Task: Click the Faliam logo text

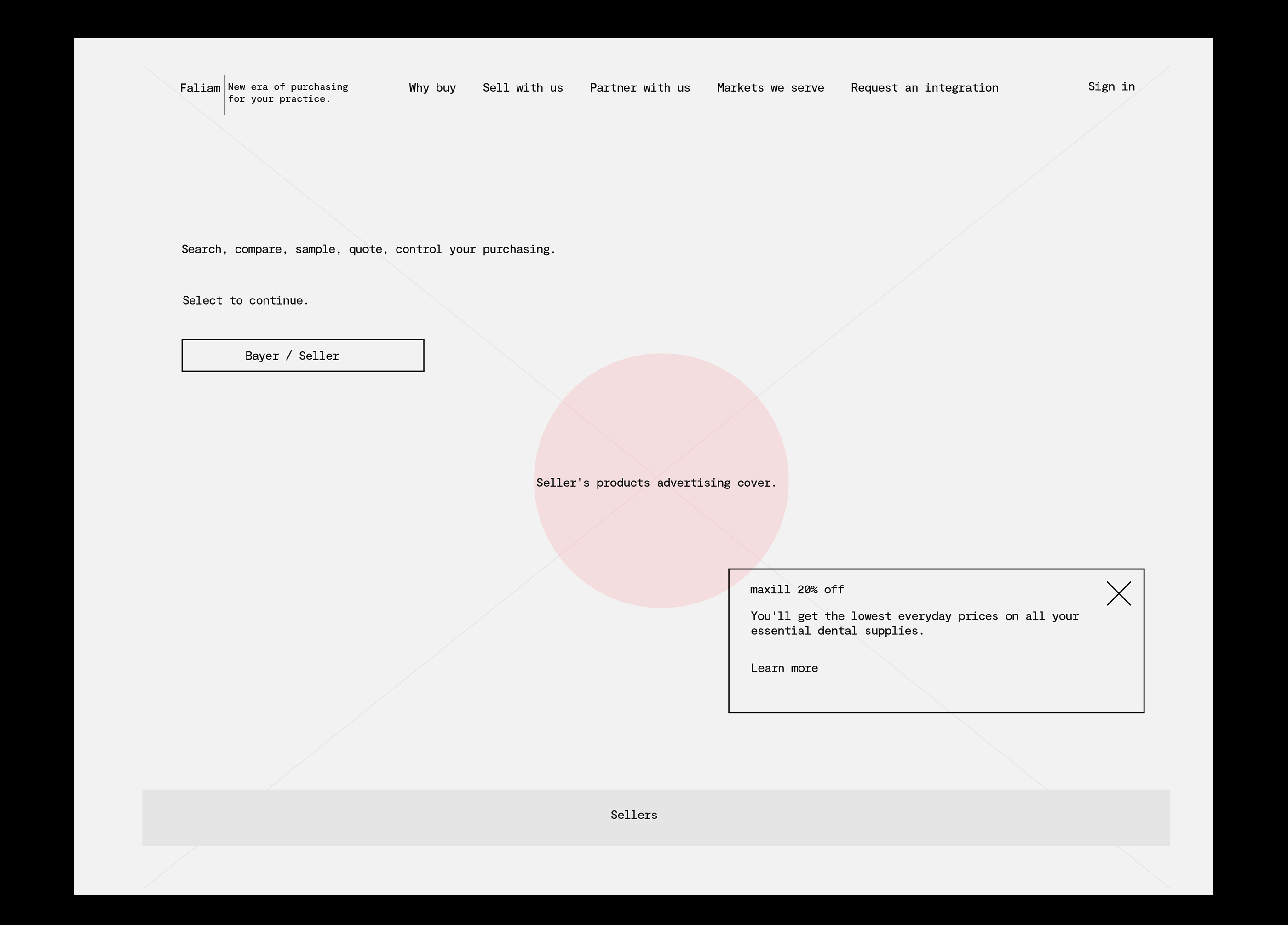Action: (x=200, y=88)
